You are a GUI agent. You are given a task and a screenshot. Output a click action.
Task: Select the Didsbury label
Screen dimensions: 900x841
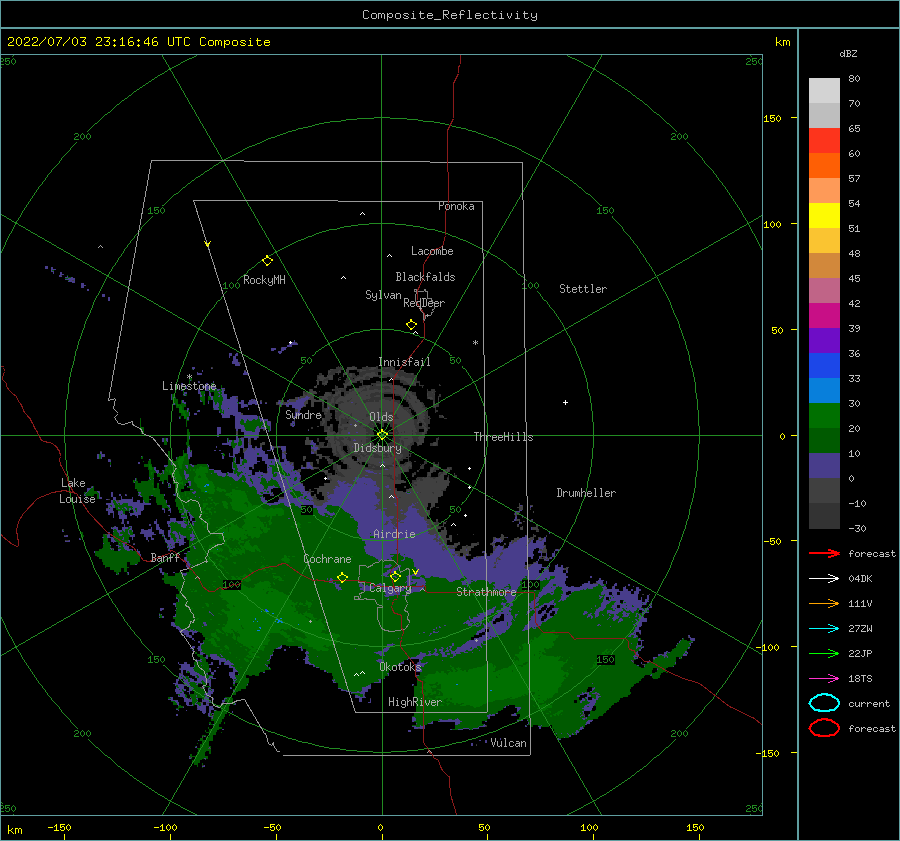click(x=377, y=448)
